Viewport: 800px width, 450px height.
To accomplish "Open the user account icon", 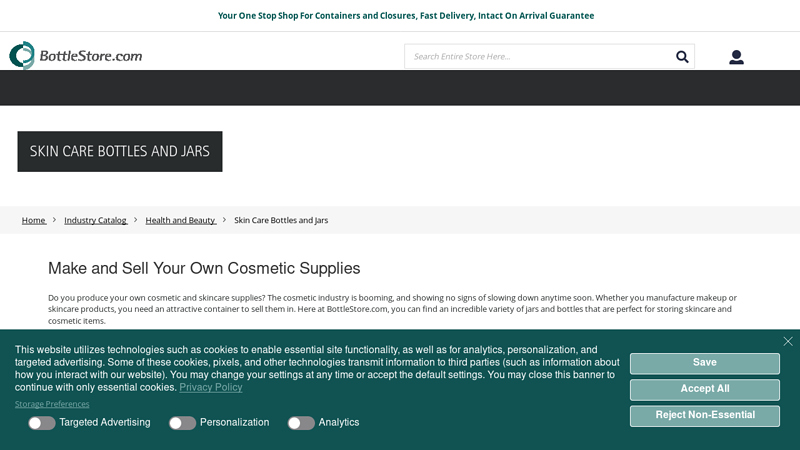I will (x=736, y=57).
